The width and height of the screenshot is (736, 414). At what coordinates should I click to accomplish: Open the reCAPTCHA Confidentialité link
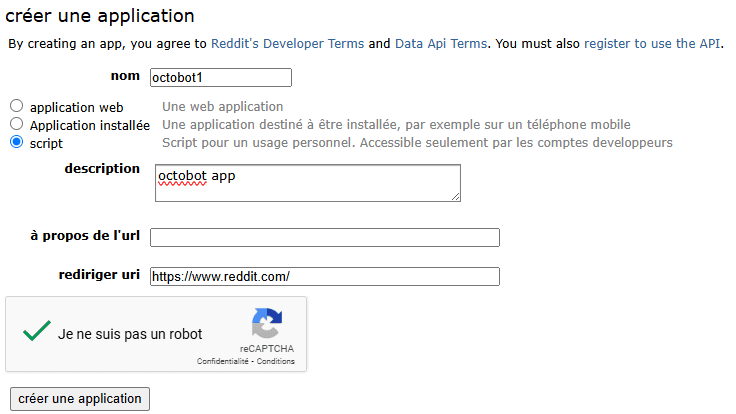(222, 361)
